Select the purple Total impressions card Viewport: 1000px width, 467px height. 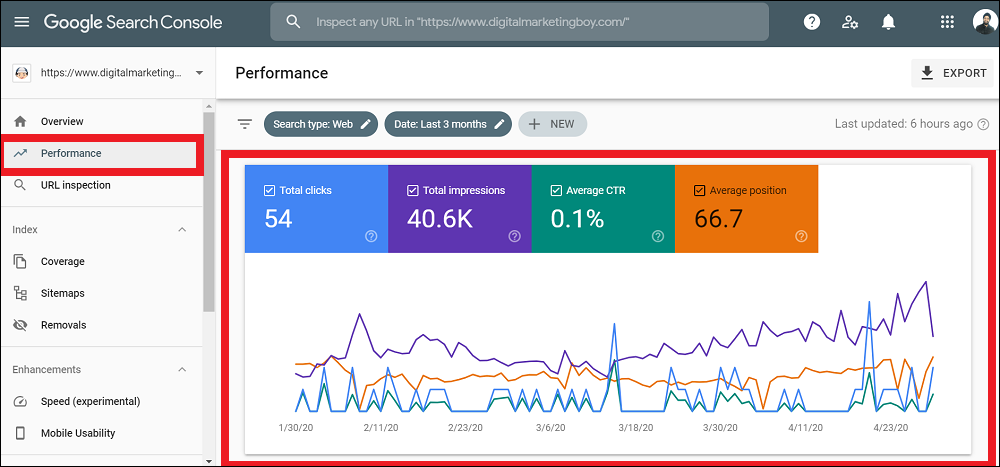pos(460,209)
